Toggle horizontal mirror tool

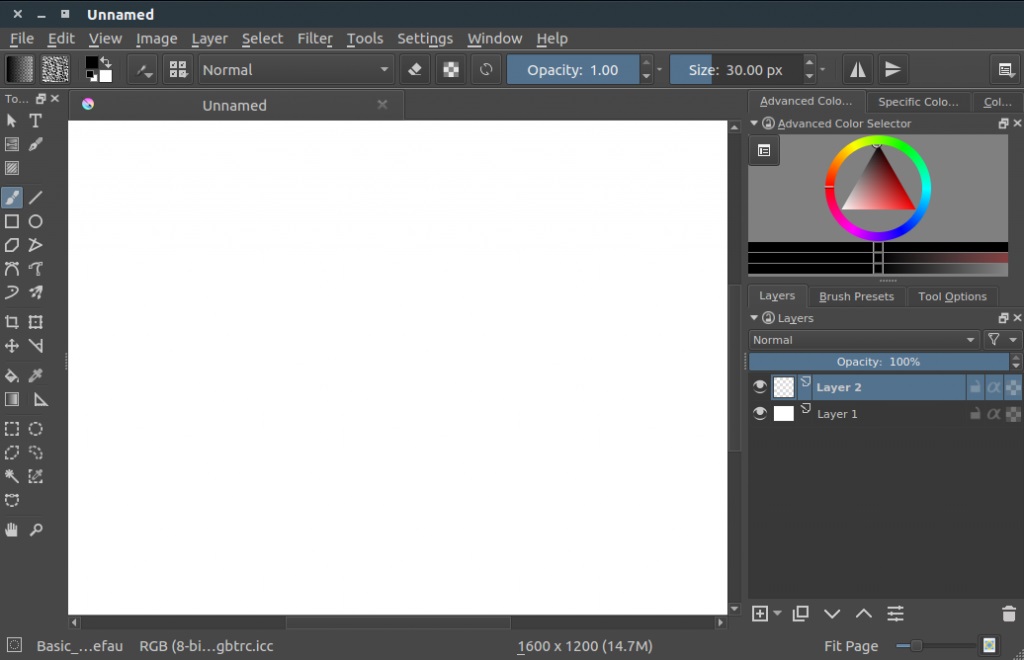(857, 70)
